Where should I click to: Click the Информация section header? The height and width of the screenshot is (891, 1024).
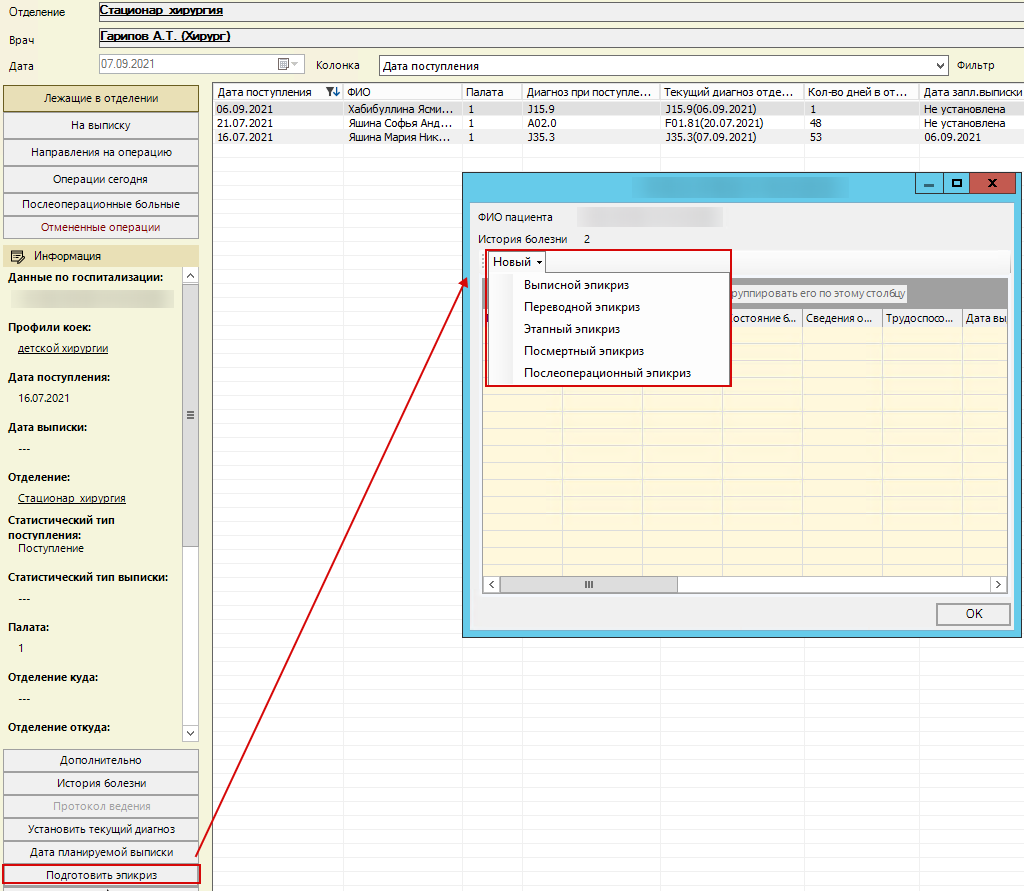[101, 256]
